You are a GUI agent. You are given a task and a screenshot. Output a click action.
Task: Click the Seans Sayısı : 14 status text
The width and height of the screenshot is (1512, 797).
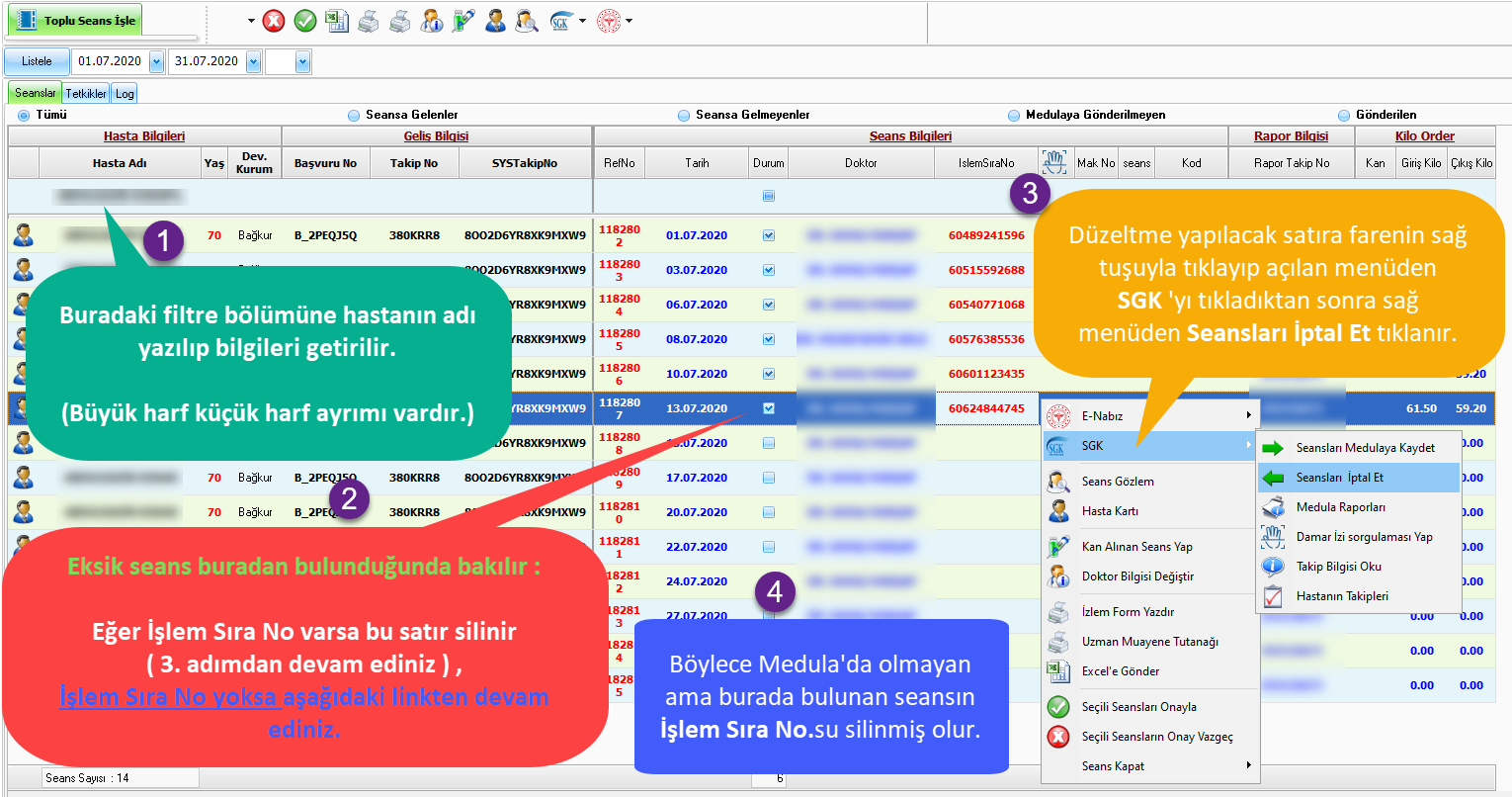[87, 778]
